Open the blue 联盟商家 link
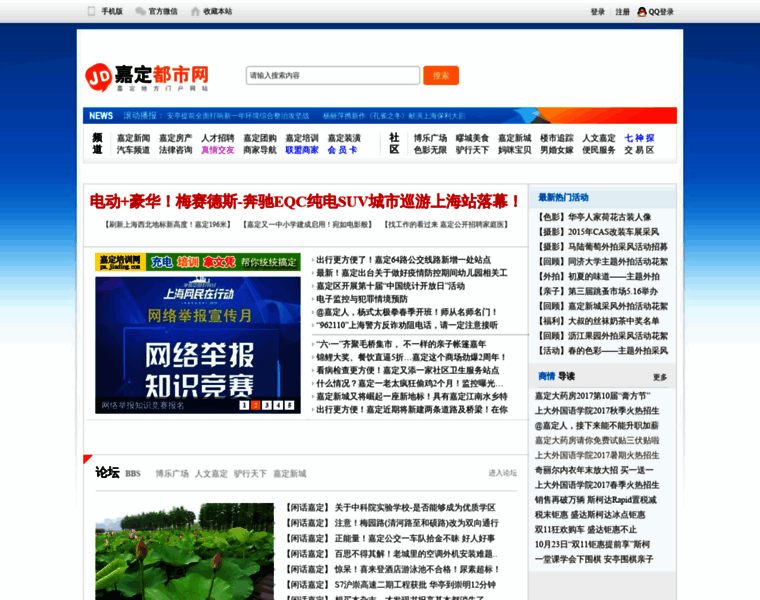The width and height of the screenshot is (760, 600). coord(302,150)
